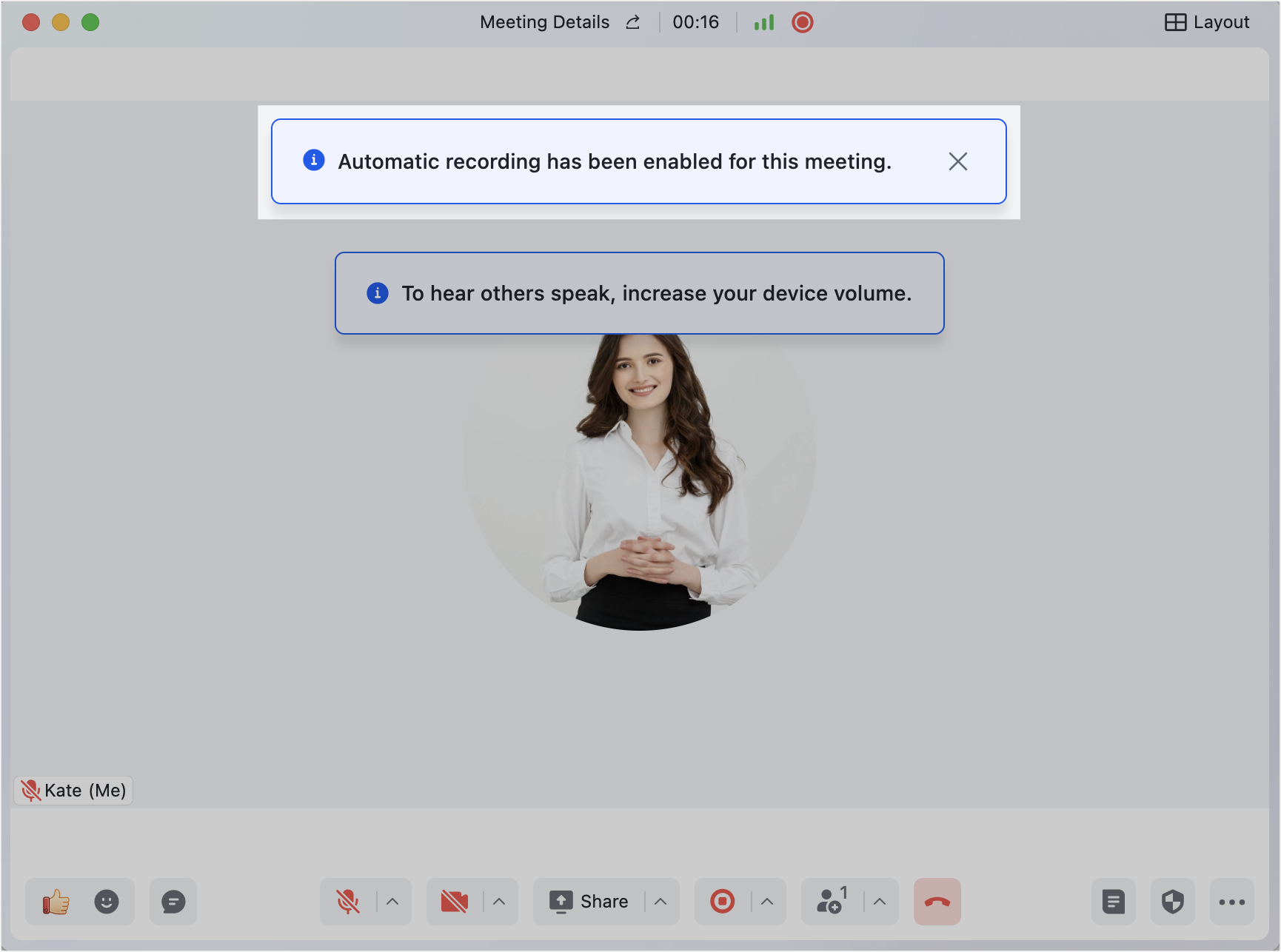1281x952 pixels.
Task: Open the more options menu
Action: [1232, 902]
